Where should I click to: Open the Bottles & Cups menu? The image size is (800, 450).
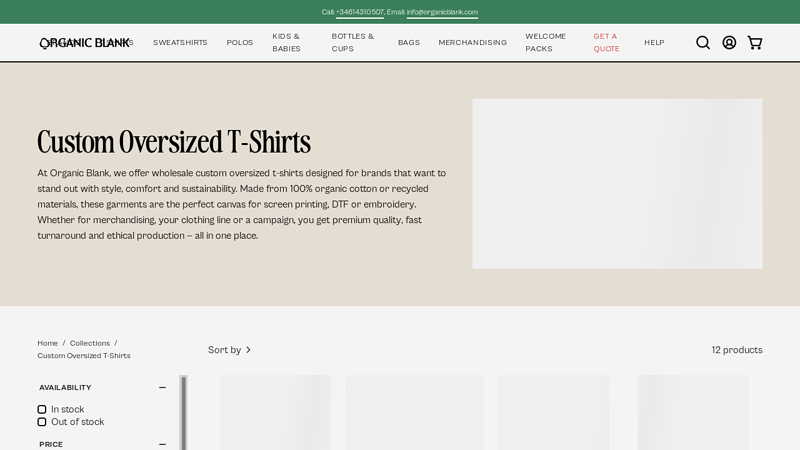point(353,42)
